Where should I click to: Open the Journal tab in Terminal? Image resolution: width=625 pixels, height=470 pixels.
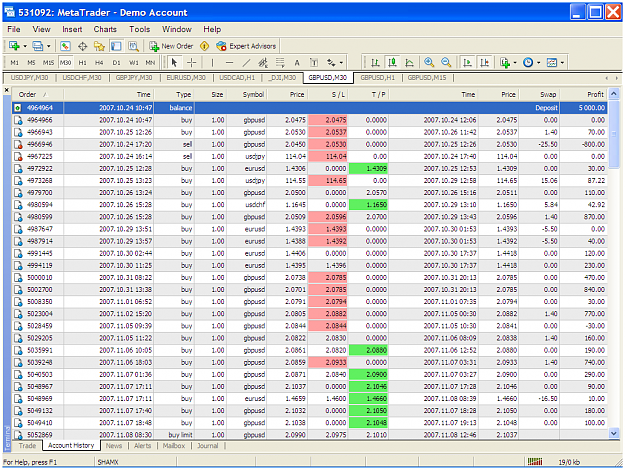208,446
